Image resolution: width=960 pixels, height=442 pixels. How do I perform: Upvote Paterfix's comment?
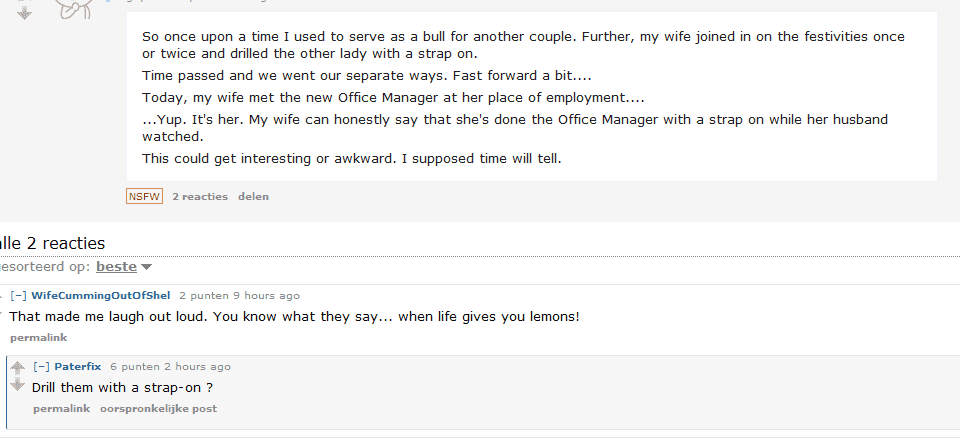tap(17, 368)
